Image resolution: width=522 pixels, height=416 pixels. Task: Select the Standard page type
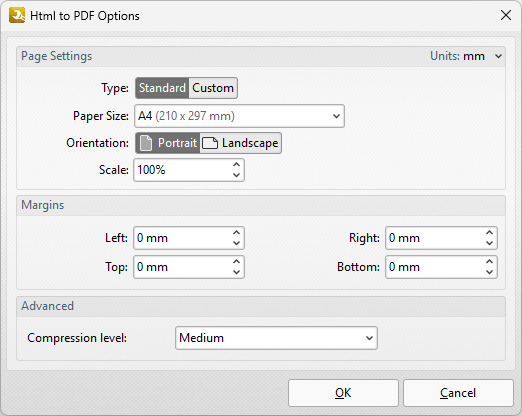pos(162,88)
